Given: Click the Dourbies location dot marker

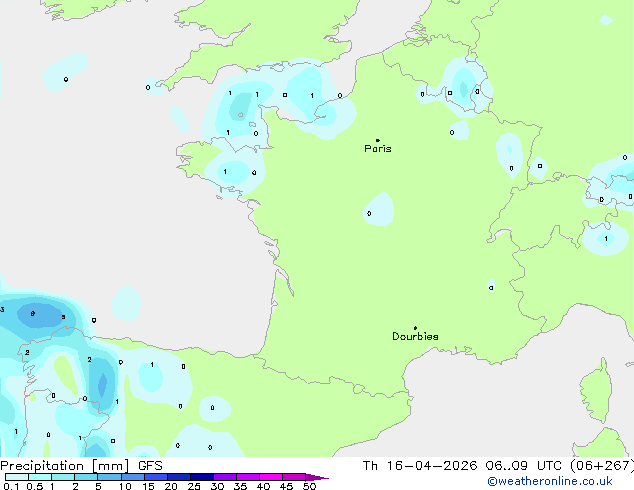Looking at the screenshot, I should point(415,328).
